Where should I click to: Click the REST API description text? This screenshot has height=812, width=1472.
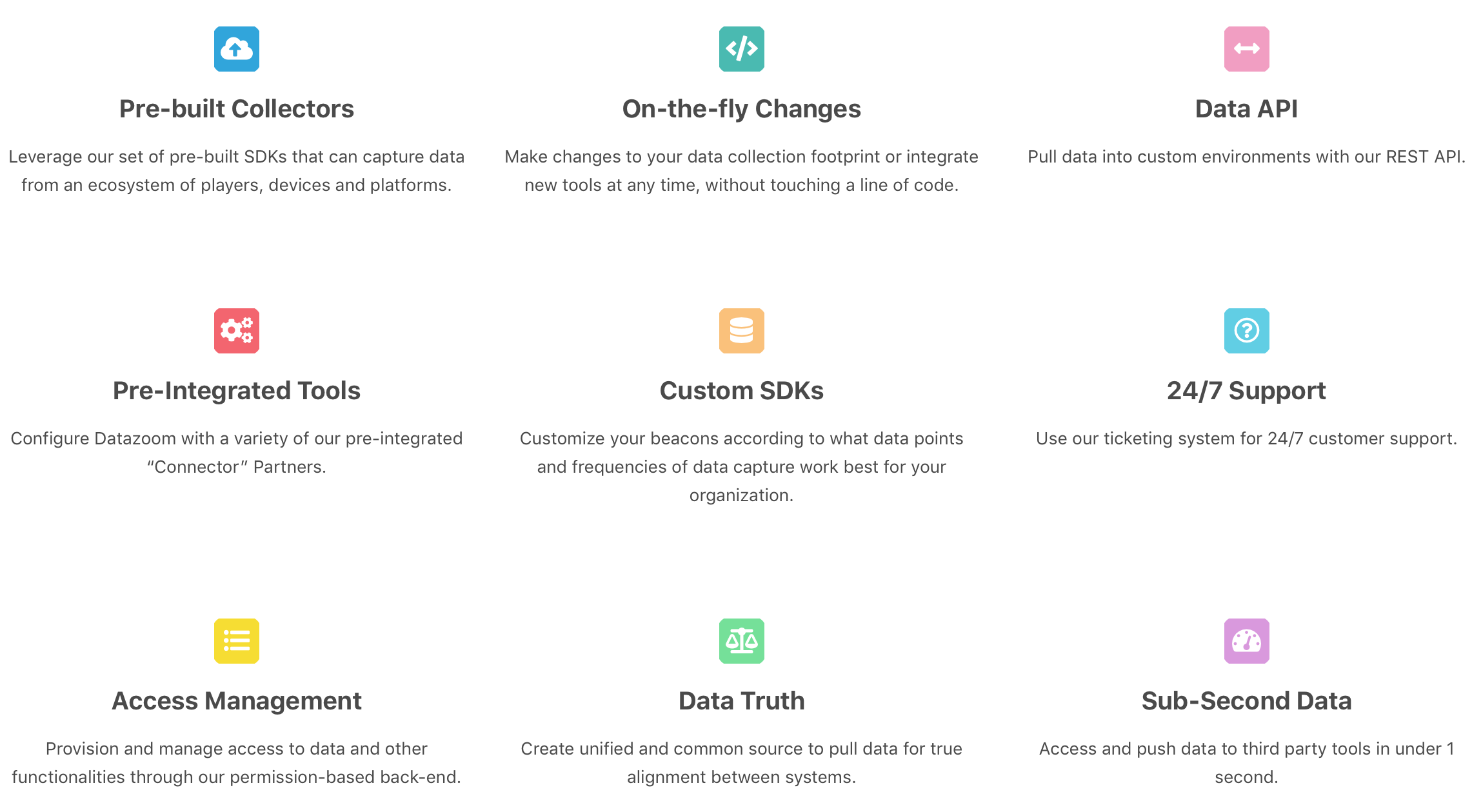tap(1247, 157)
